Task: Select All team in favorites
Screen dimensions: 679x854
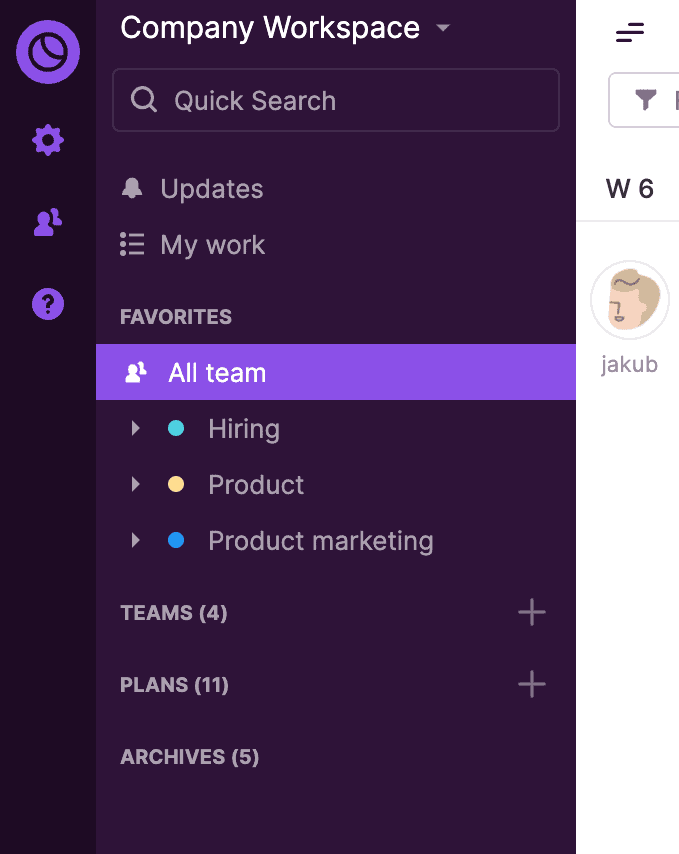Action: click(217, 373)
